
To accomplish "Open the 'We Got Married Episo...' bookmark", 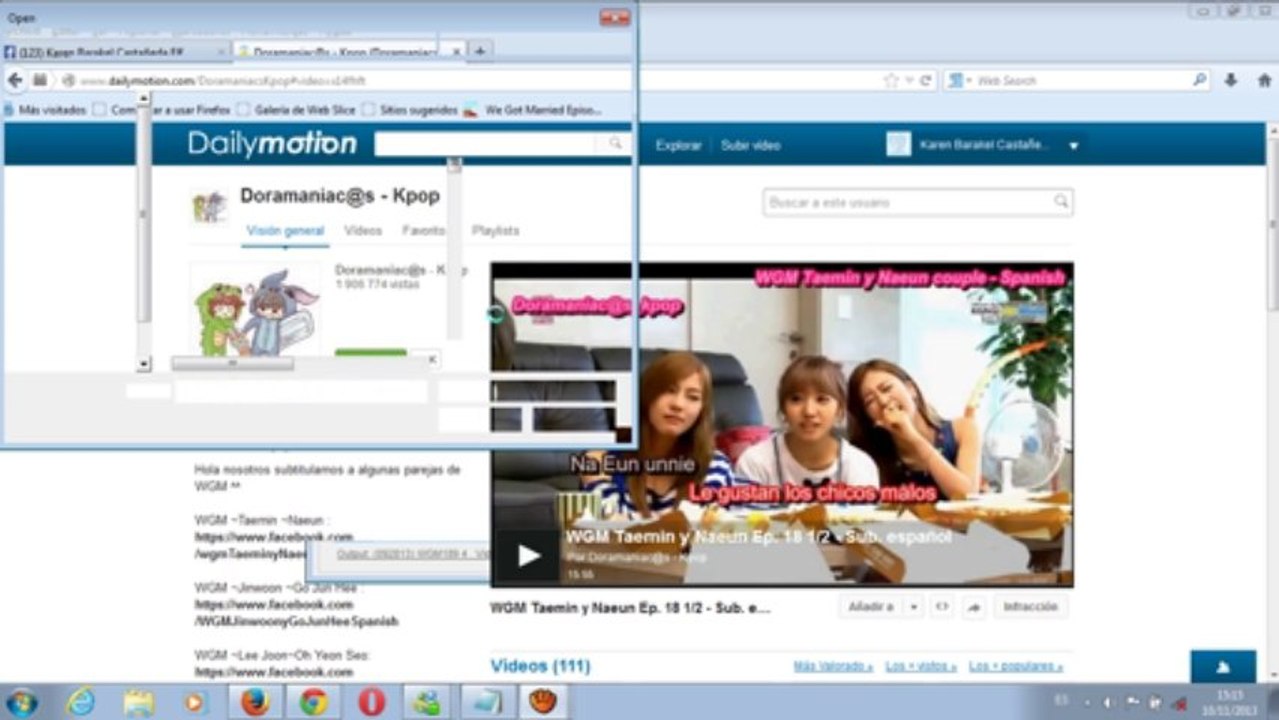I will pos(535,110).
